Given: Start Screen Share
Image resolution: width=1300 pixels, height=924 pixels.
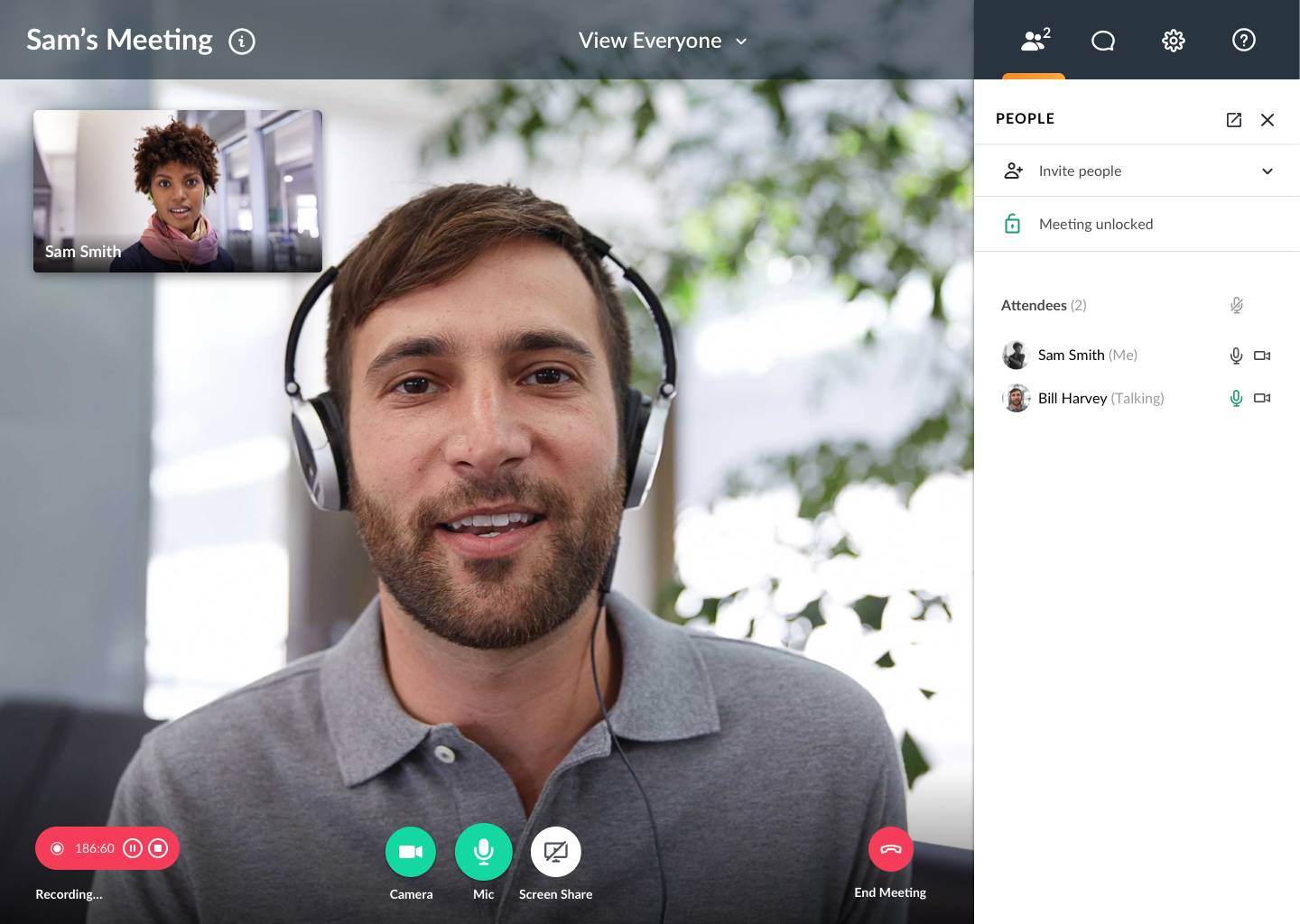Looking at the screenshot, I should [x=556, y=852].
